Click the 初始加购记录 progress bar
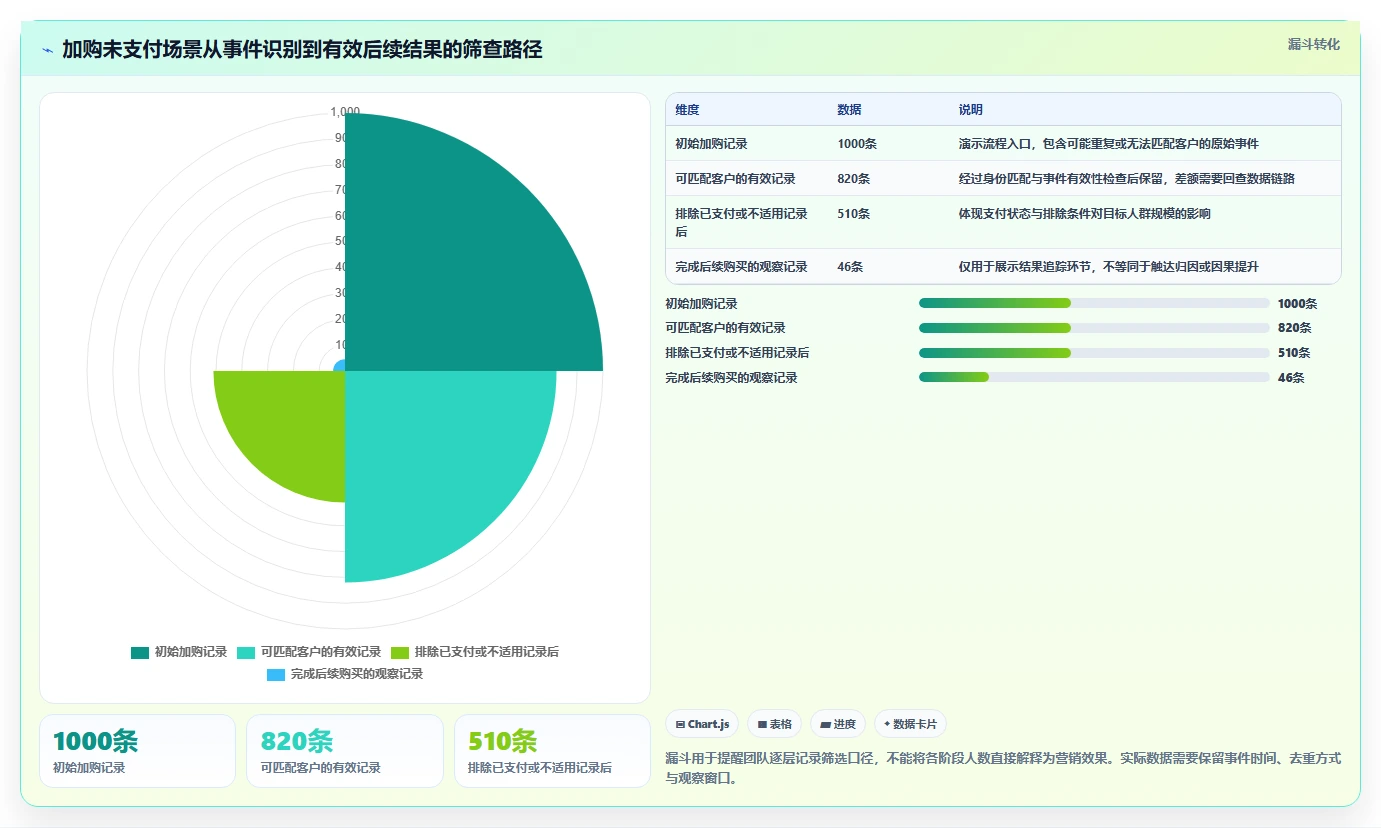Image resolution: width=1381 pixels, height=828 pixels. click(x=1094, y=303)
